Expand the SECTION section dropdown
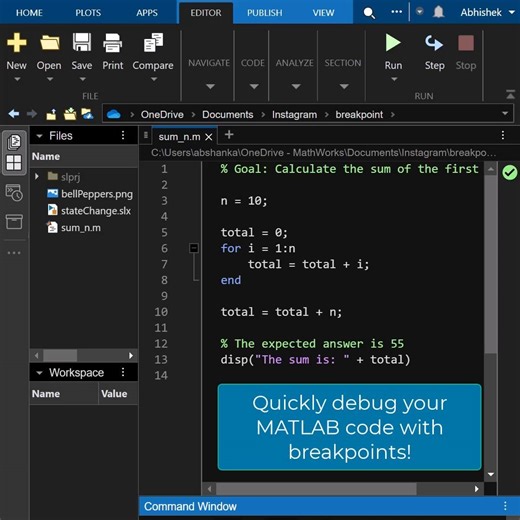The width and height of the screenshot is (520, 520). (344, 86)
